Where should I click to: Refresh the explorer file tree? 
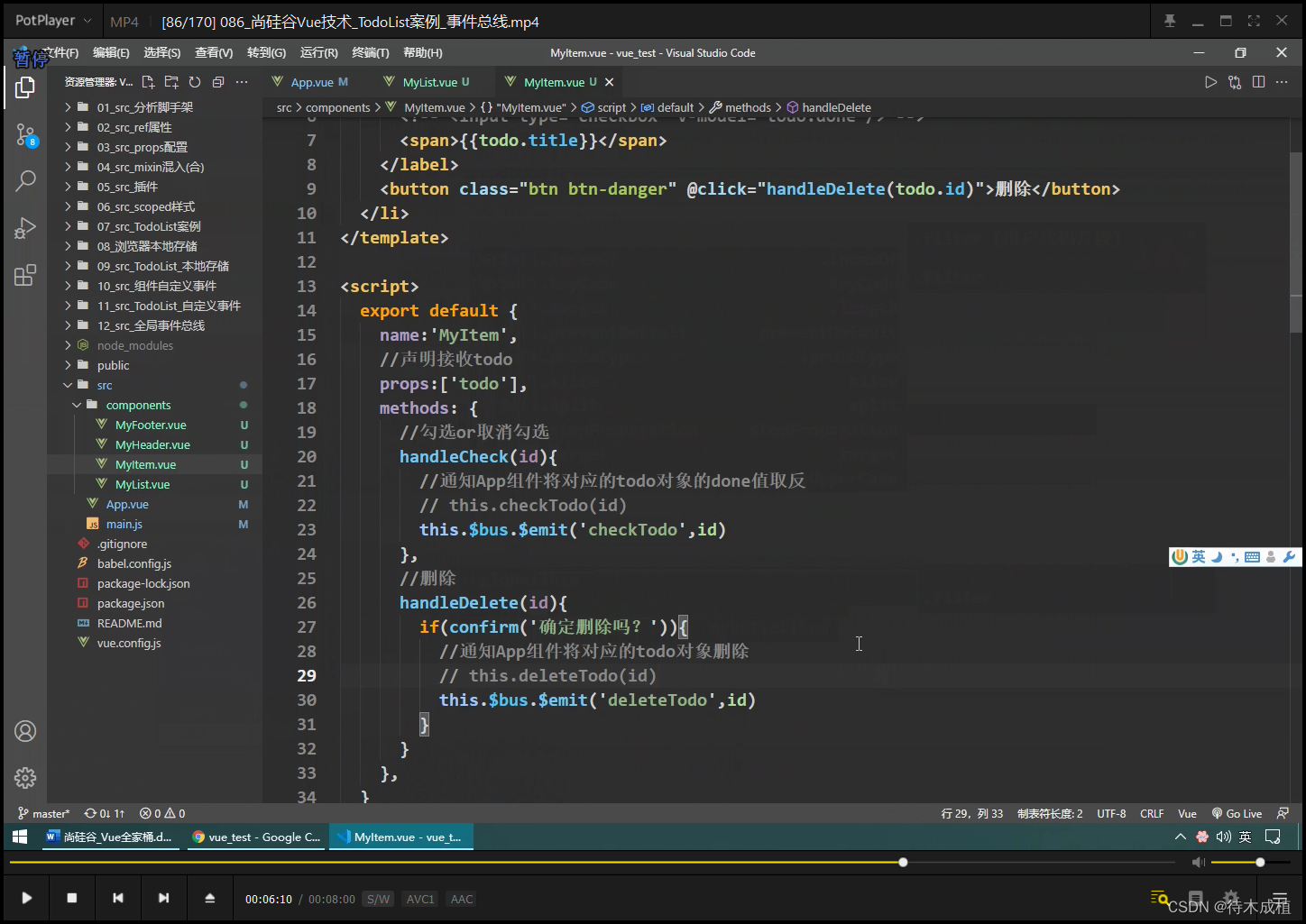coord(195,82)
